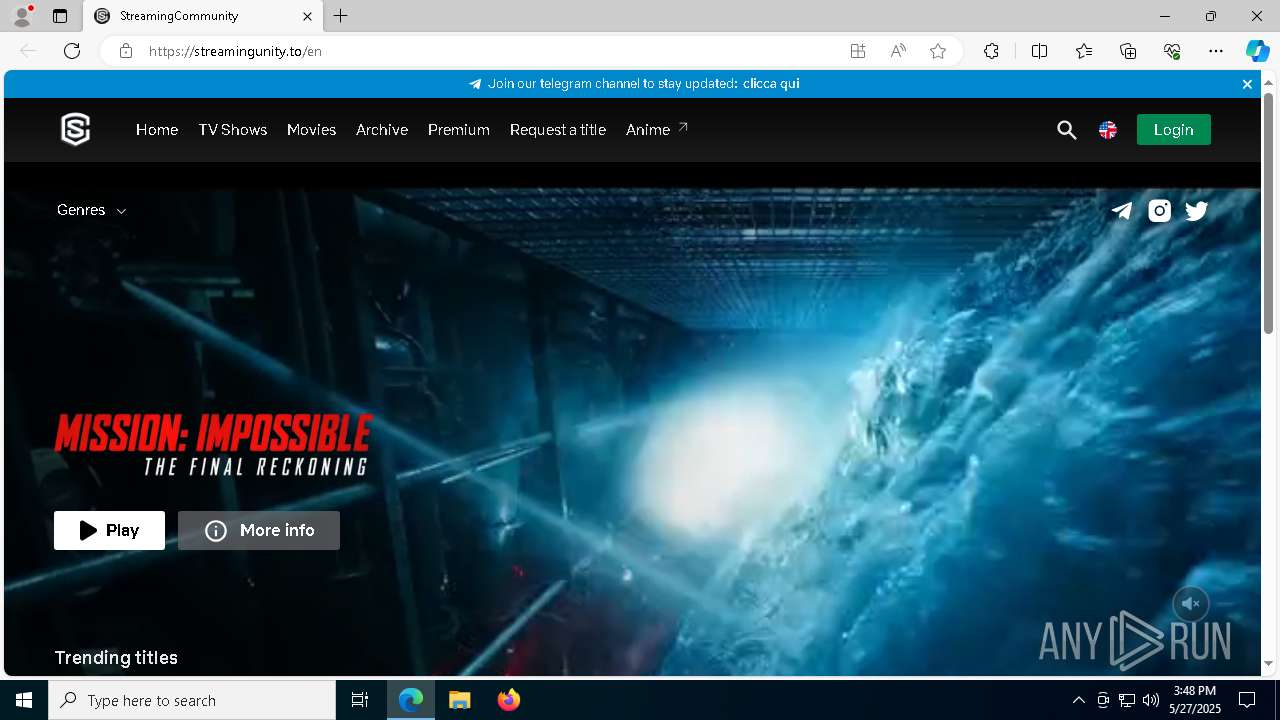1280x720 pixels.
Task: Click the page vertical scrollbar thumb
Action: pyautogui.click(x=1268, y=213)
